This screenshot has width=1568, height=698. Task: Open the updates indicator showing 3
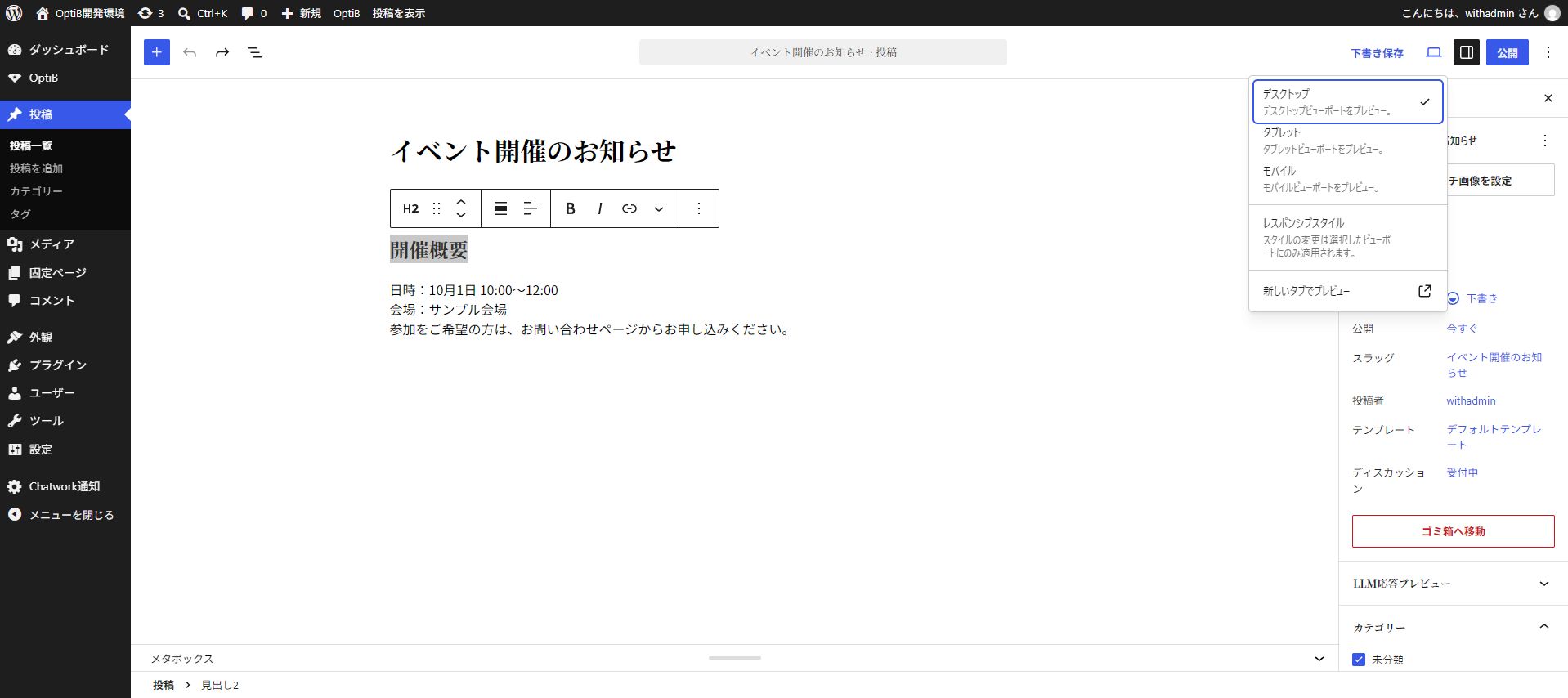pos(150,13)
